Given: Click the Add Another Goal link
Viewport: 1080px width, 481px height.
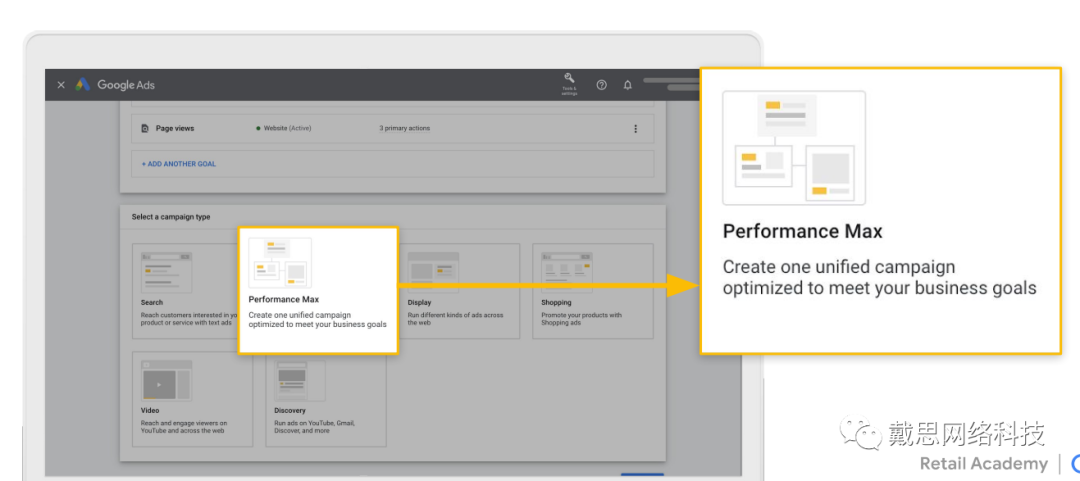Looking at the screenshot, I should click(x=179, y=164).
